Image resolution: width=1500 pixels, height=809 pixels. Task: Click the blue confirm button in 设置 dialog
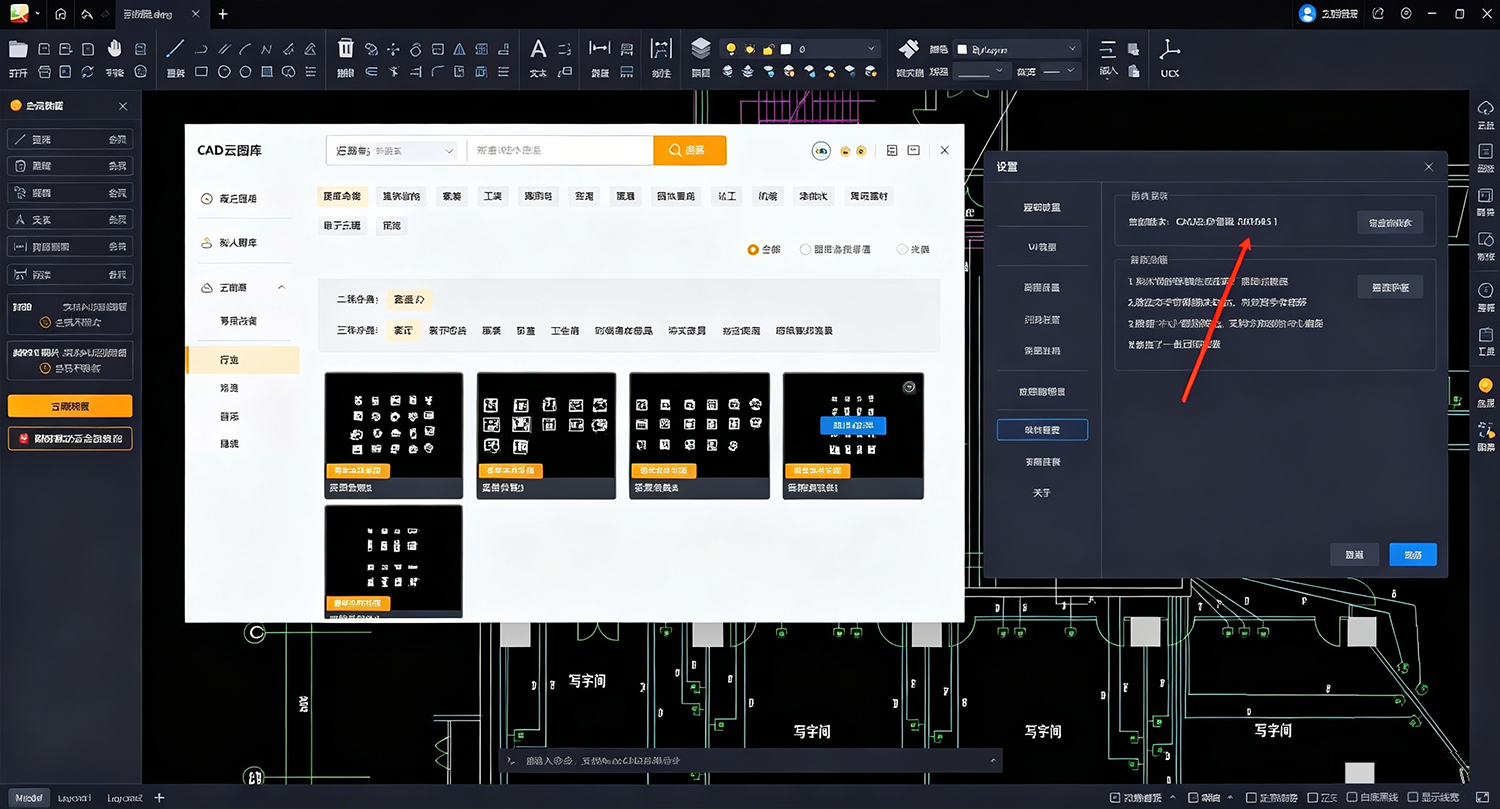point(1413,554)
